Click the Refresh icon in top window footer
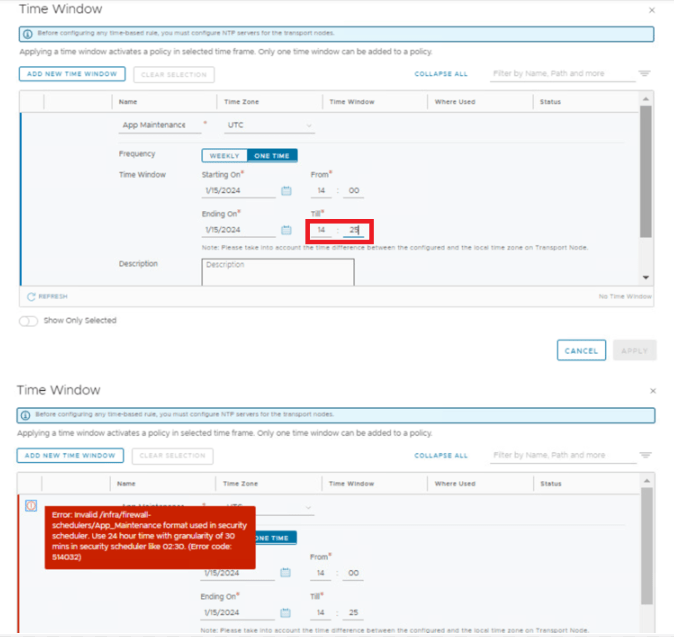Screen dimensions: 674x637 (x=31, y=297)
